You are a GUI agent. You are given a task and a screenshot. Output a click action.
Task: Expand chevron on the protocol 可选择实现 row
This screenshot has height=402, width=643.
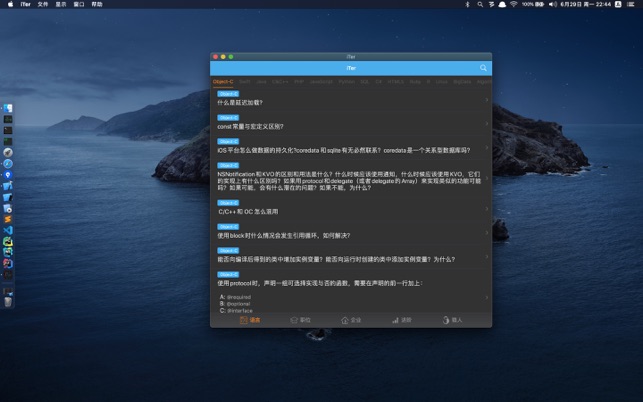point(487,297)
